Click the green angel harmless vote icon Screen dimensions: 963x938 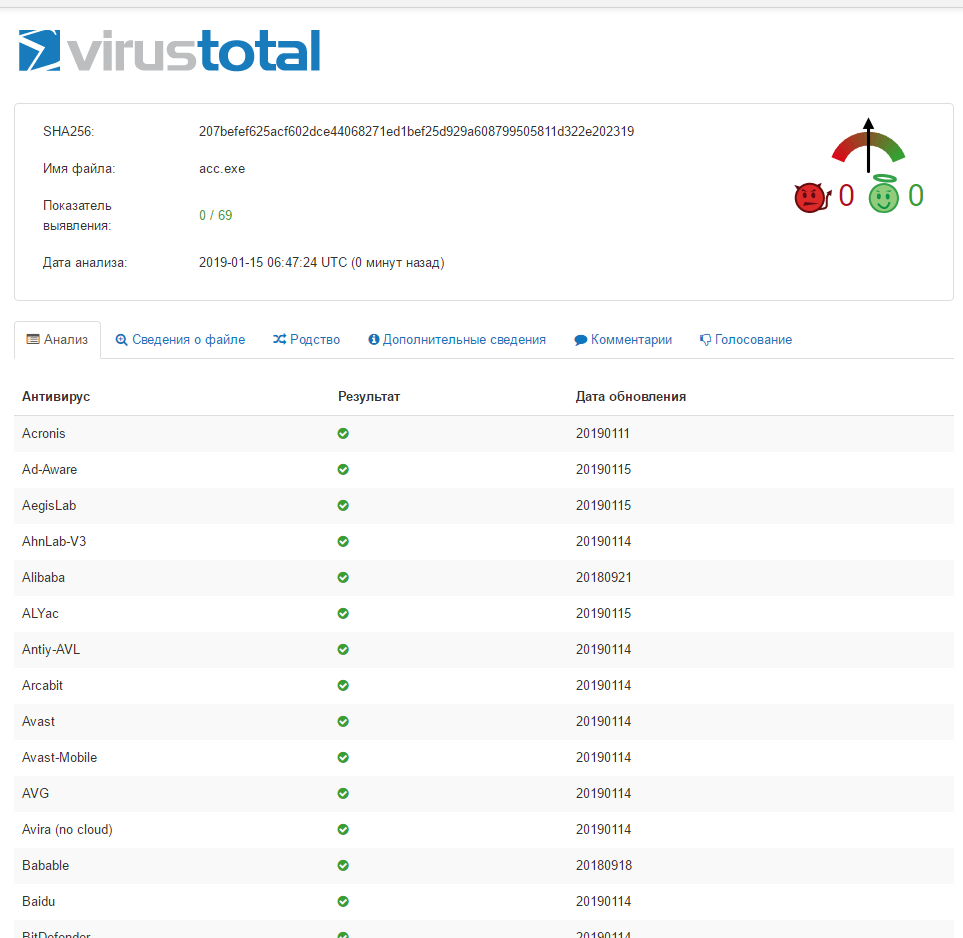[x=884, y=194]
